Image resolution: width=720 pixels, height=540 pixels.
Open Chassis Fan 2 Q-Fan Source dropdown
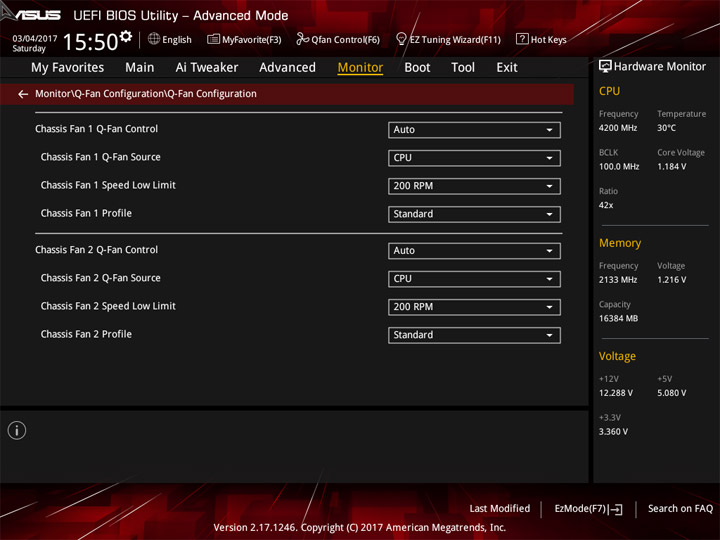click(474, 279)
